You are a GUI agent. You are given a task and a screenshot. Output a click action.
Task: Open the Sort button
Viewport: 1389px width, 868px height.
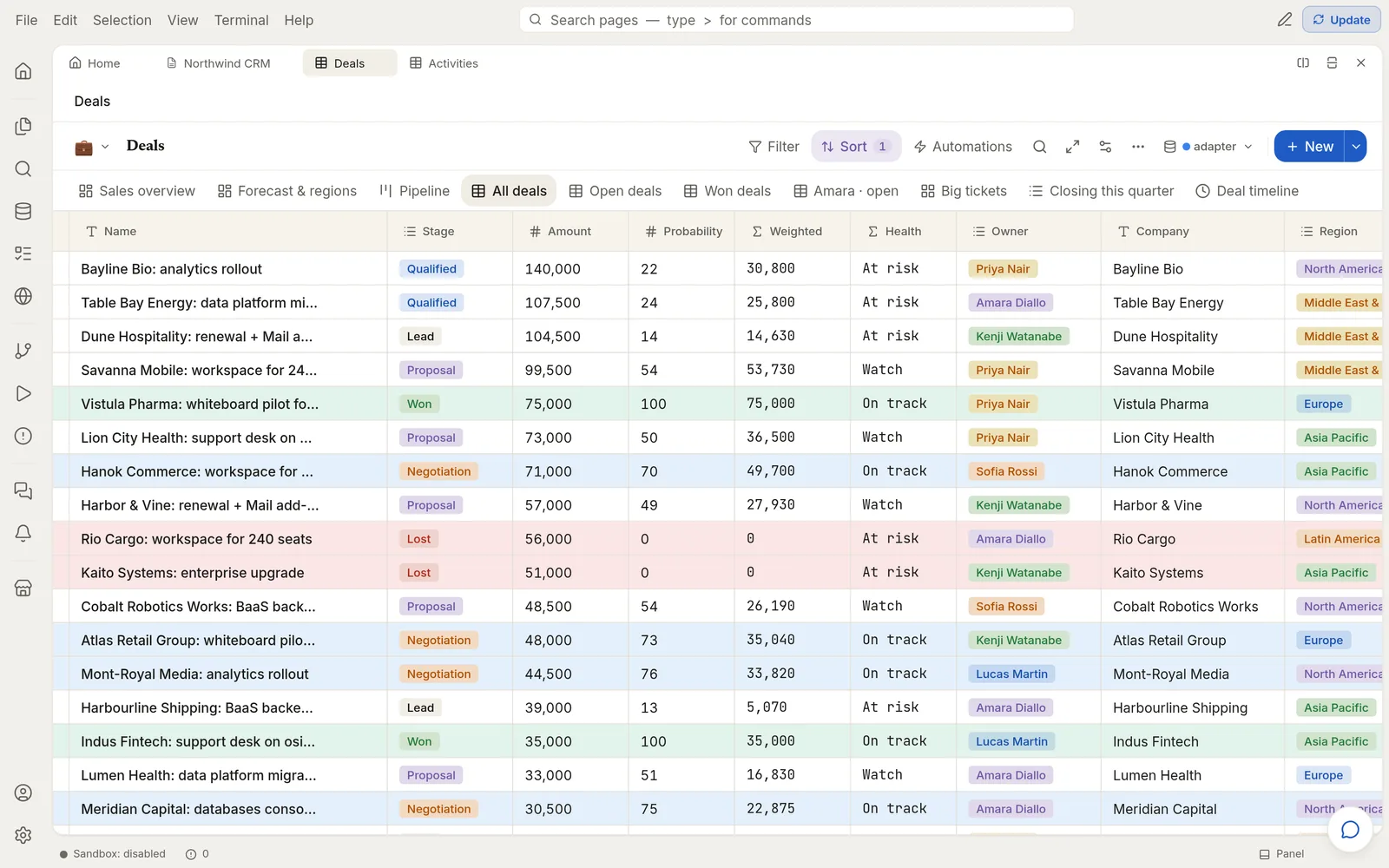[x=855, y=147]
